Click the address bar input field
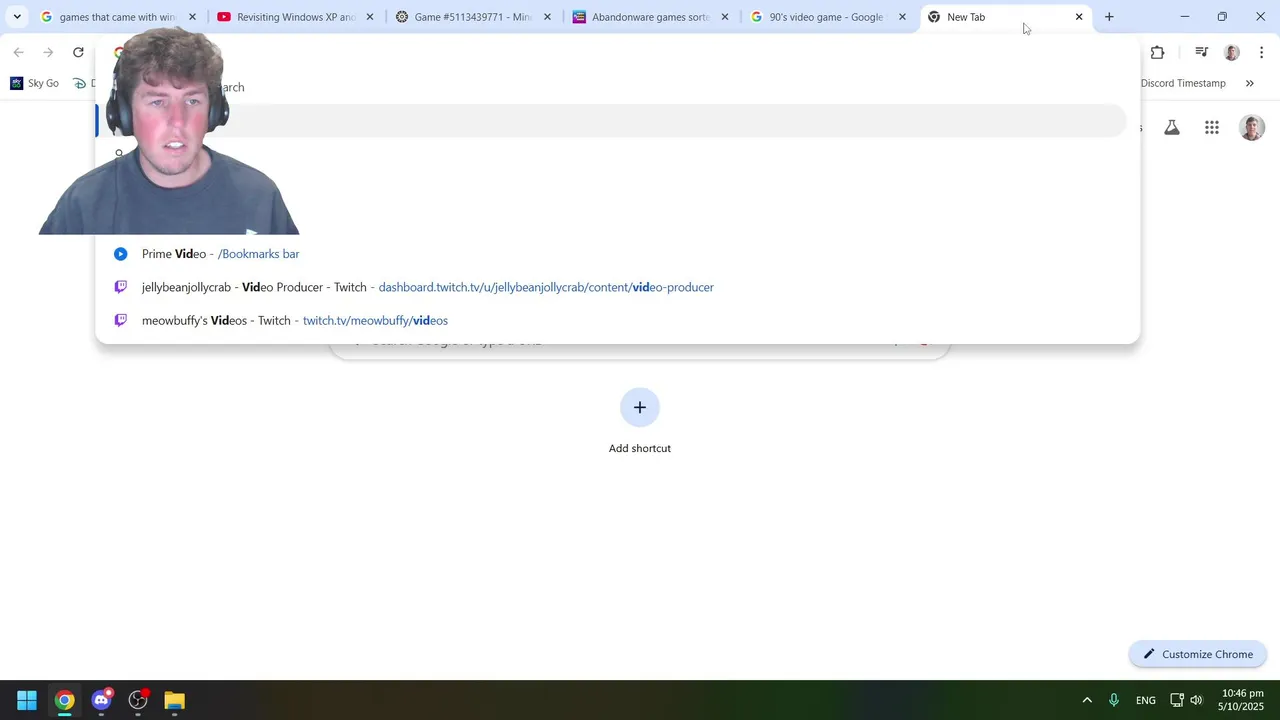The height and width of the screenshot is (720, 1280). [617, 52]
